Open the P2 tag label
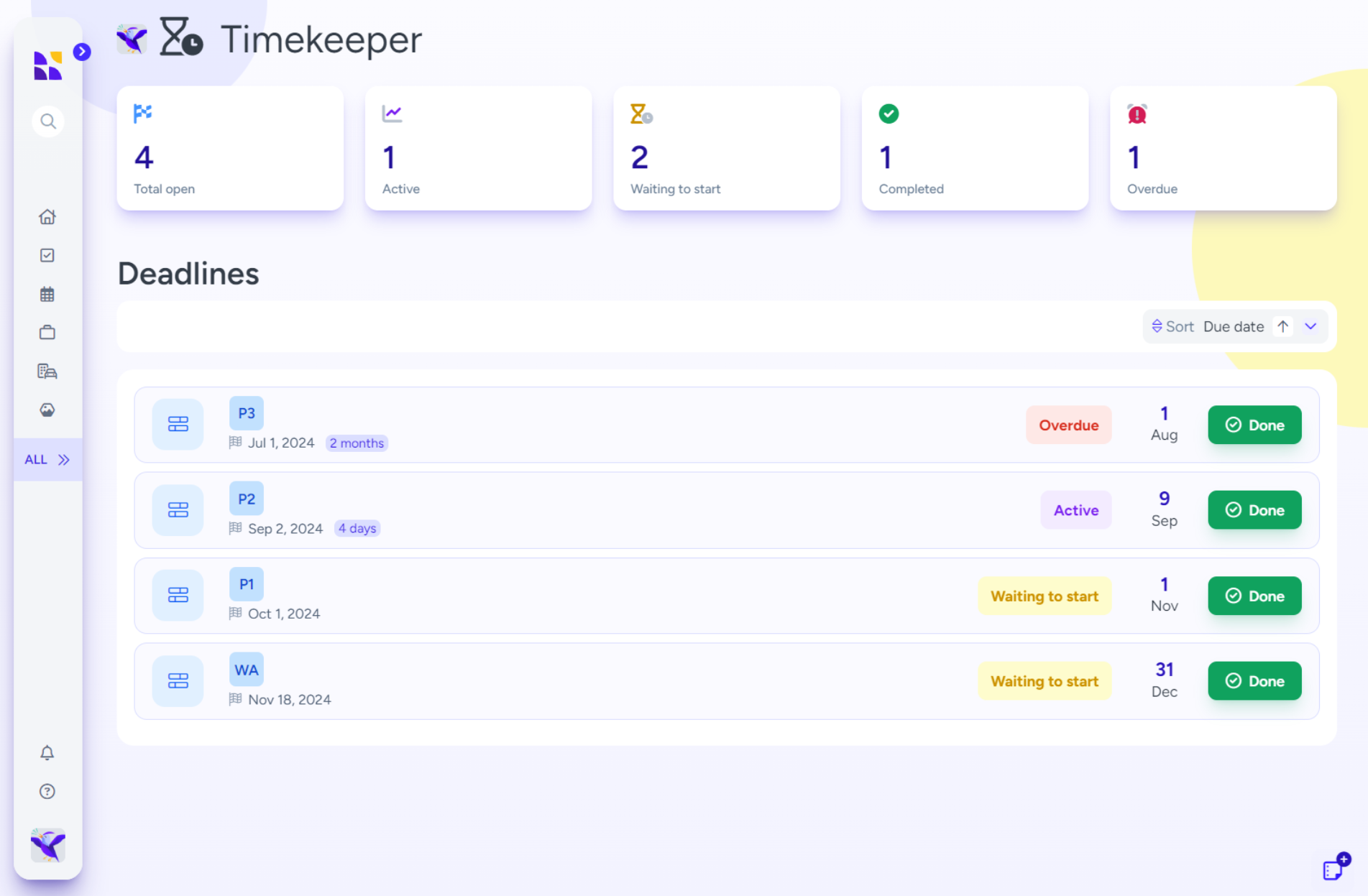The height and width of the screenshot is (896, 1368). pyautogui.click(x=247, y=499)
